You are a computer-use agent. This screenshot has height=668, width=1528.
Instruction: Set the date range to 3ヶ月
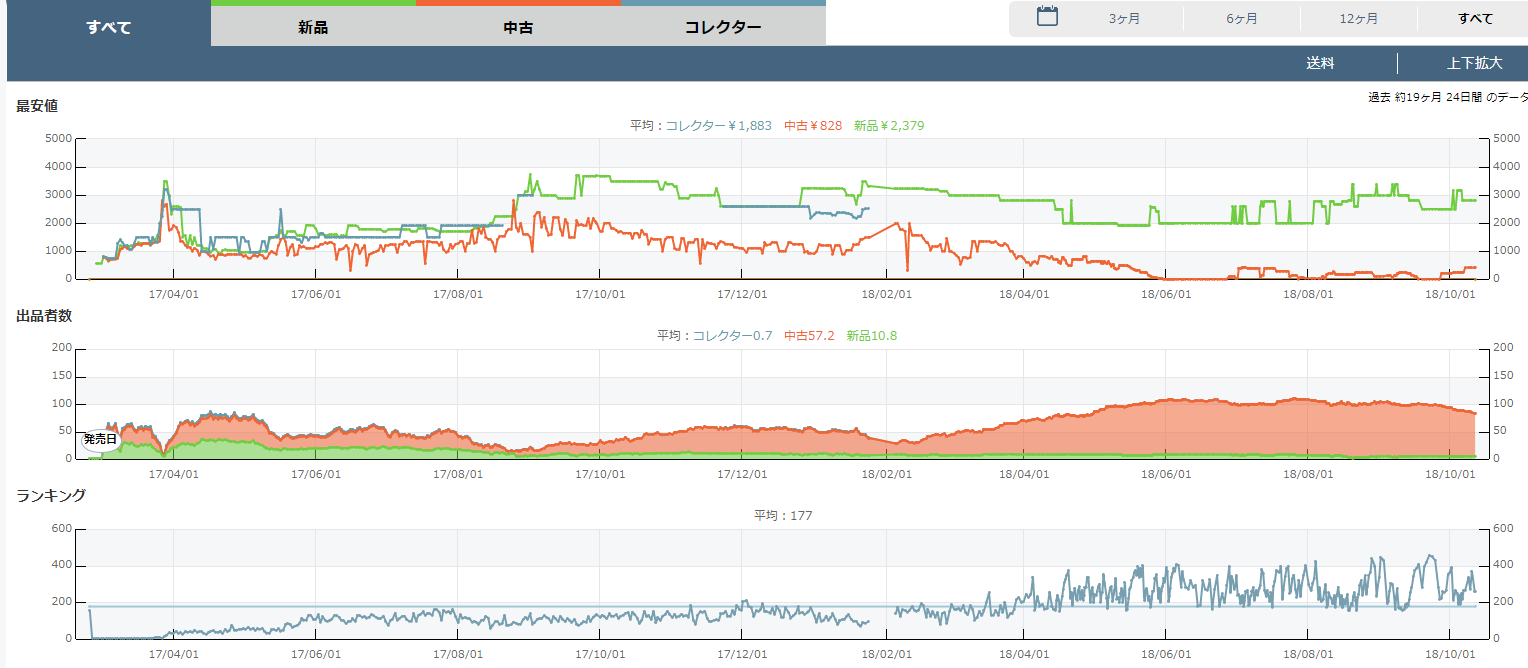[1124, 19]
